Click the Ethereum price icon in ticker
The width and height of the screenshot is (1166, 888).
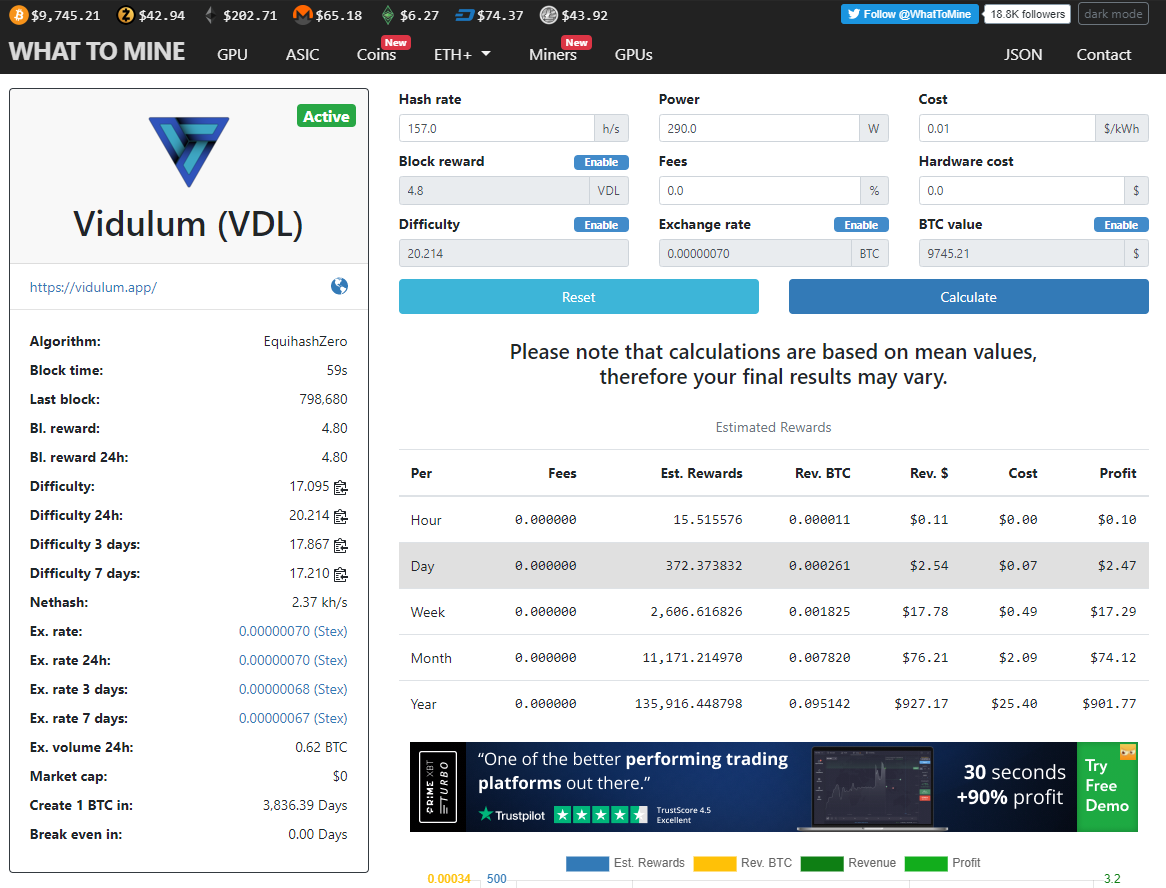[210, 15]
